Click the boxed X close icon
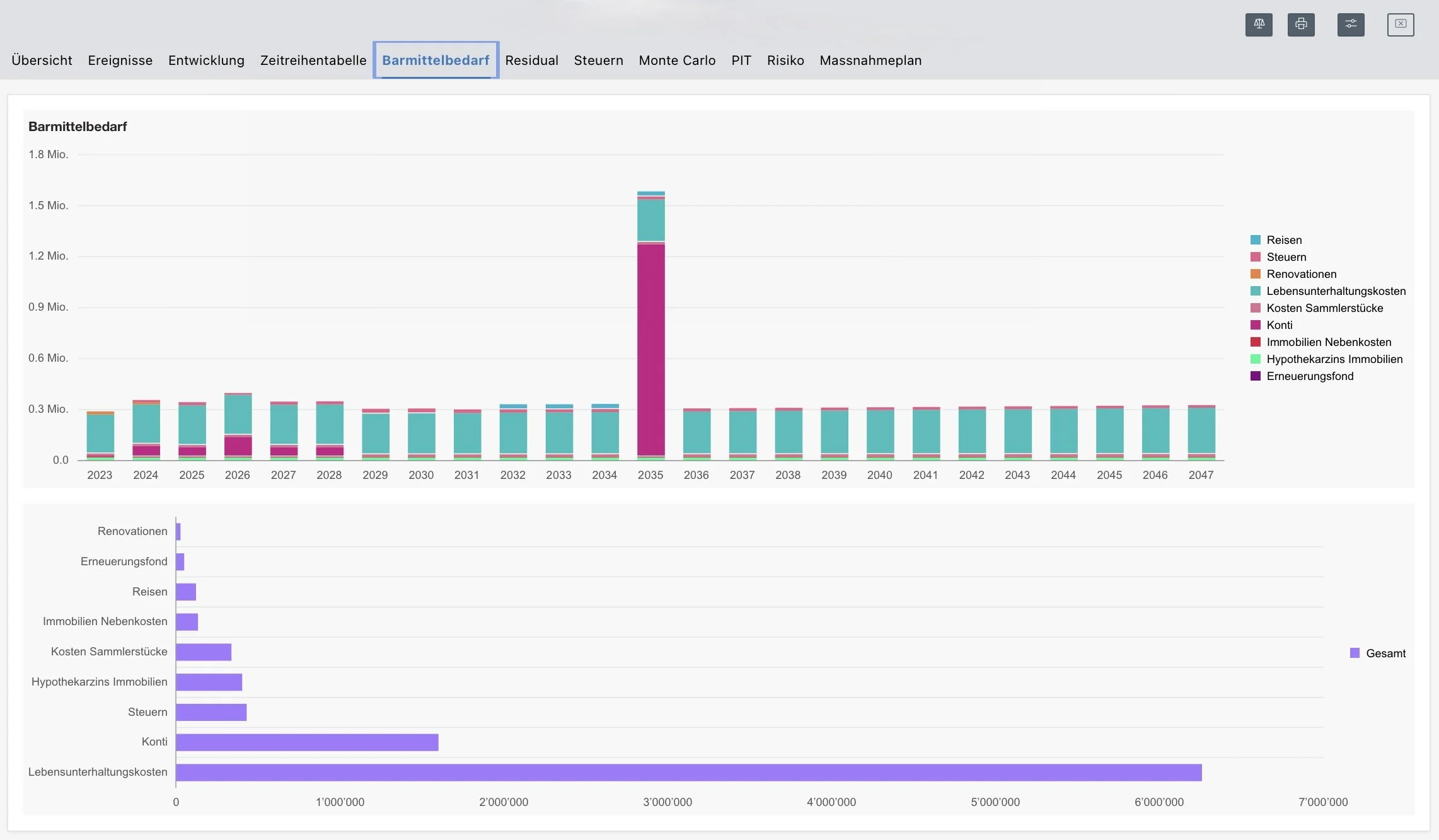Viewport: 1439px width, 840px height. pos(1401,25)
